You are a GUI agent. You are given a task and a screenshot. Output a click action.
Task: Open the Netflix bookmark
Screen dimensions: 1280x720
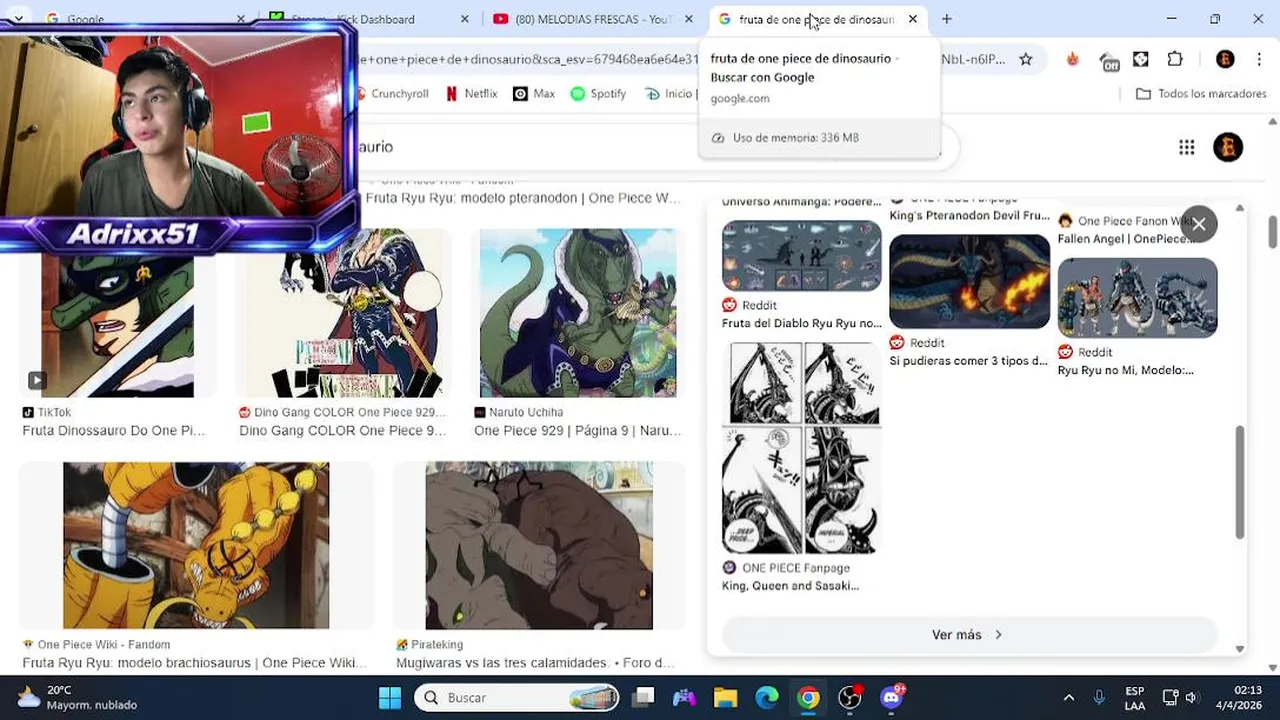click(x=471, y=93)
